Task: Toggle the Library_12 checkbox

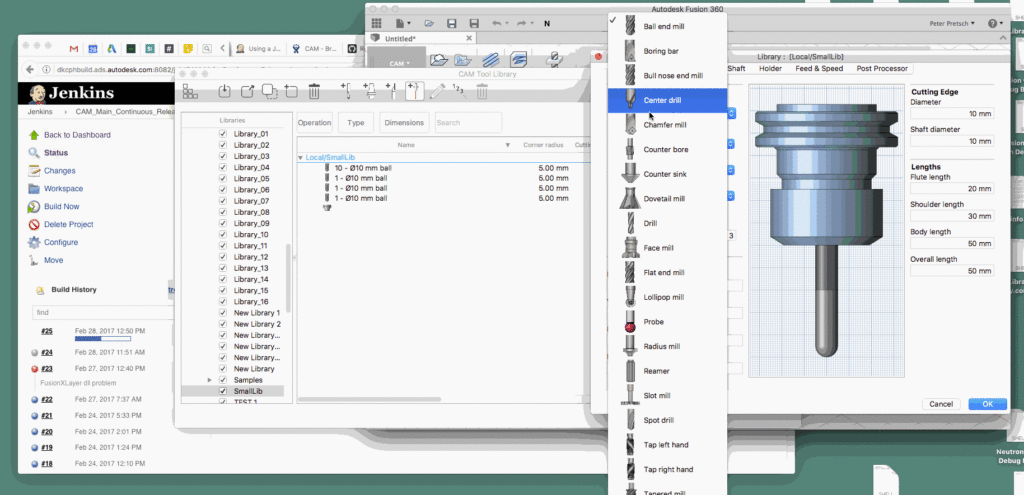Action: 223,257
